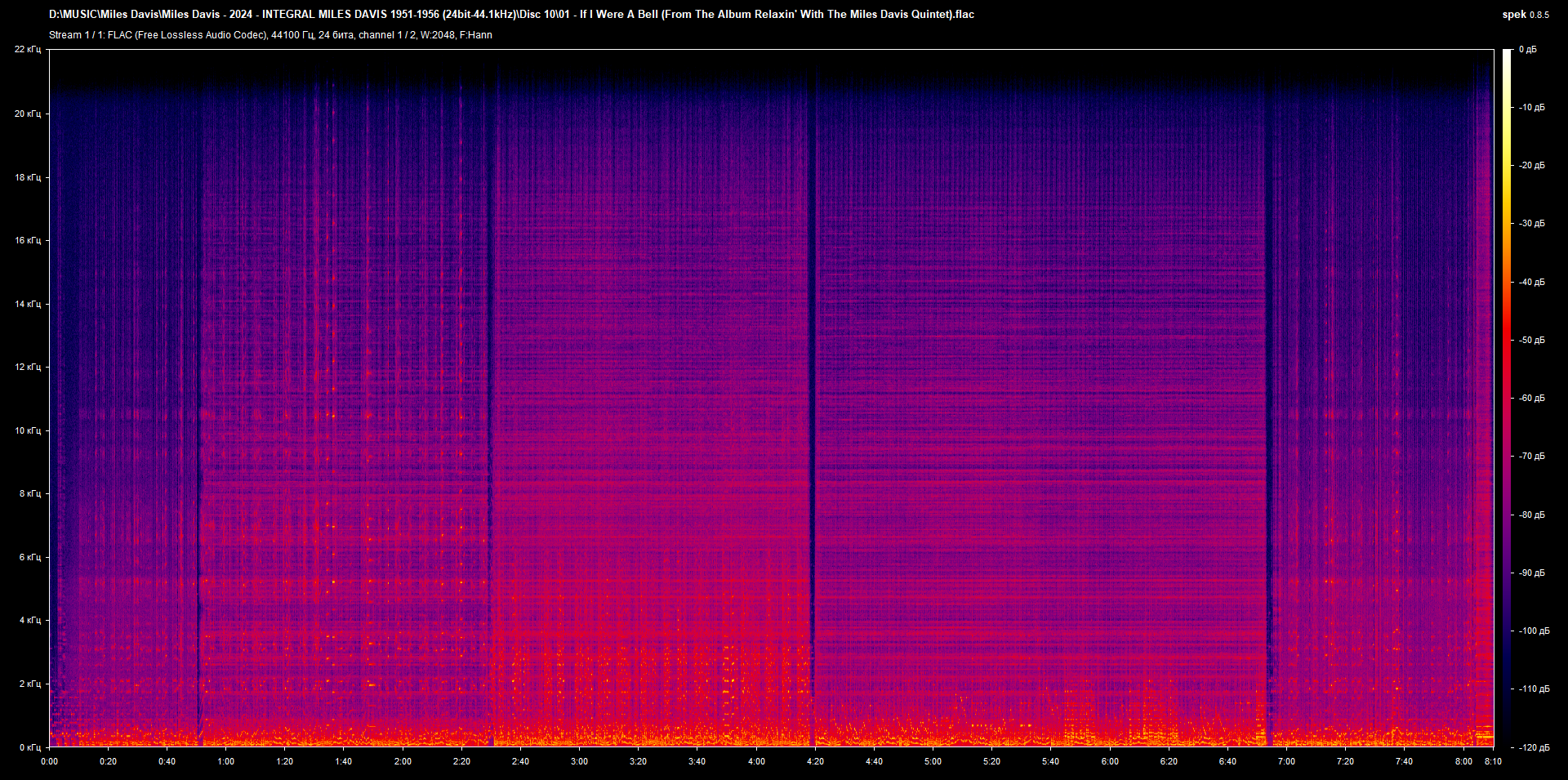
Task: Click the '-110 дБ' level scale label
Action: tap(1533, 689)
